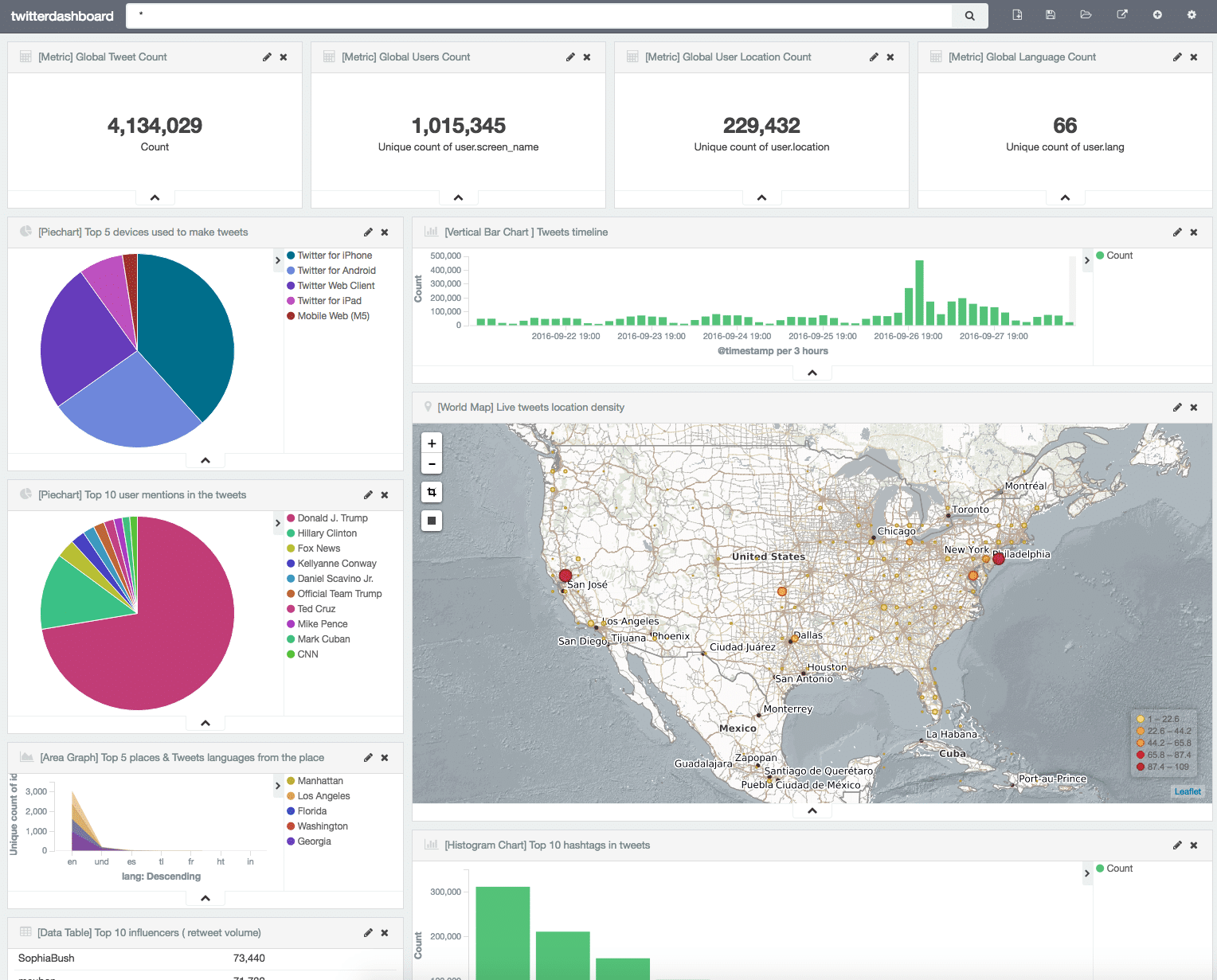Edit the Global User Location Count panel
Screen dimensions: 1217x980
click(x=874, y=57)
